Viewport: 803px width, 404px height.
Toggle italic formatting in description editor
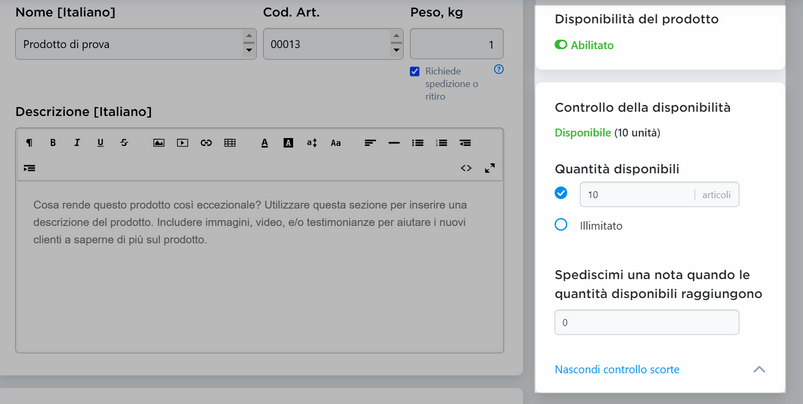(x=77, y=143)
